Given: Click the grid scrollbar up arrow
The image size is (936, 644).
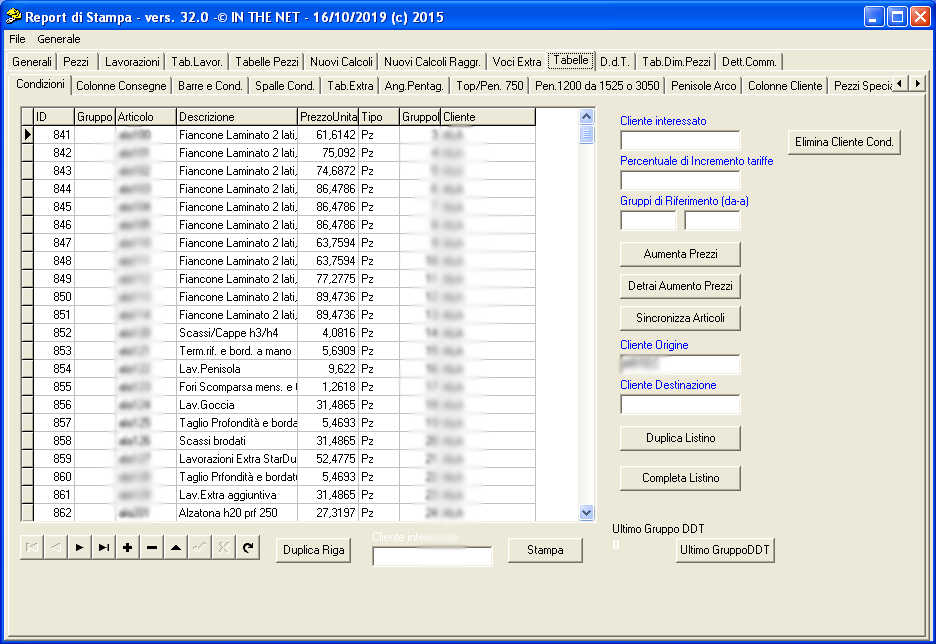Looking at the screenshot, I should click(x=586, y=116).
